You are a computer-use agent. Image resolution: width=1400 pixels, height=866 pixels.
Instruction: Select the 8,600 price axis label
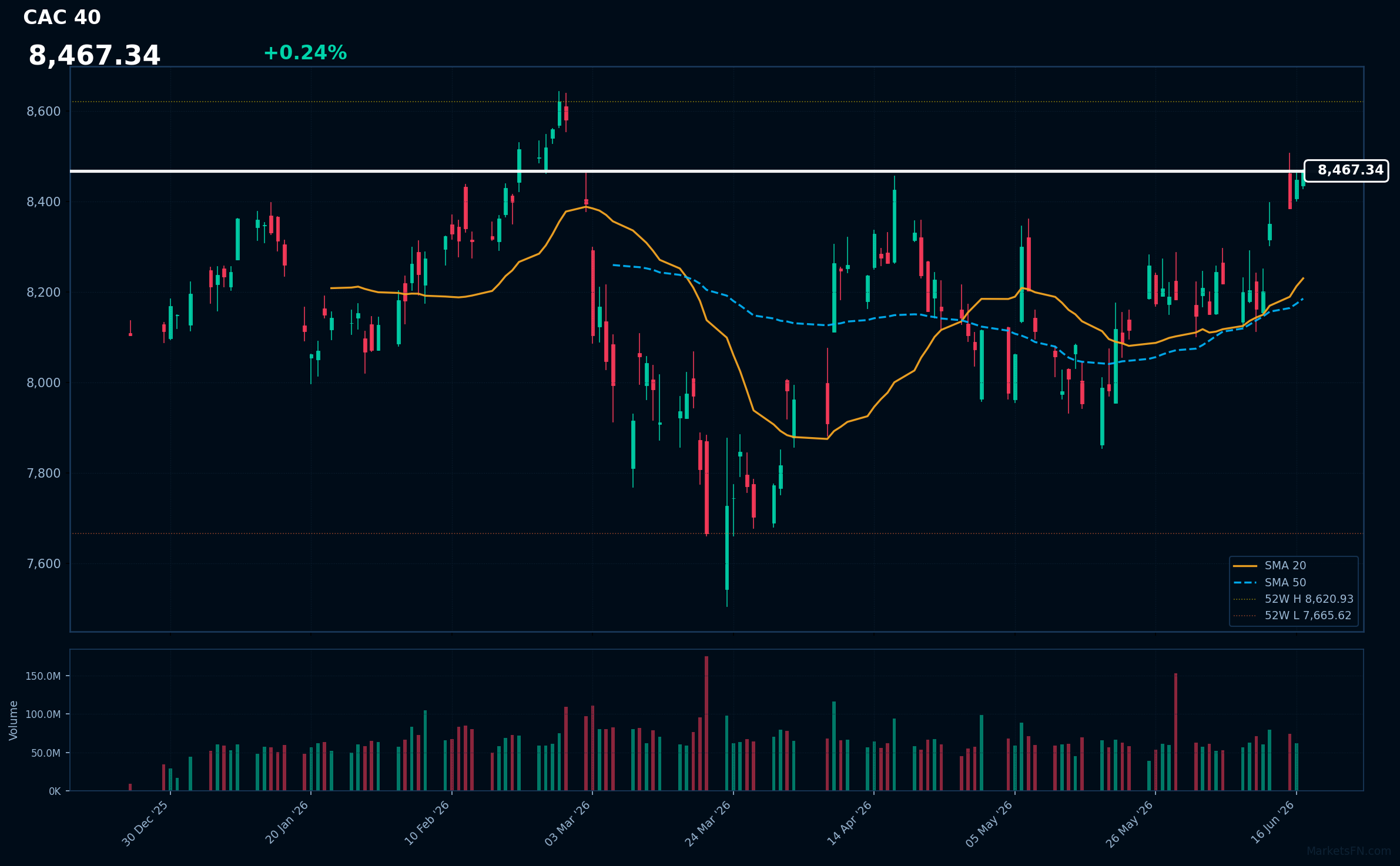click(x=43, y=112)
